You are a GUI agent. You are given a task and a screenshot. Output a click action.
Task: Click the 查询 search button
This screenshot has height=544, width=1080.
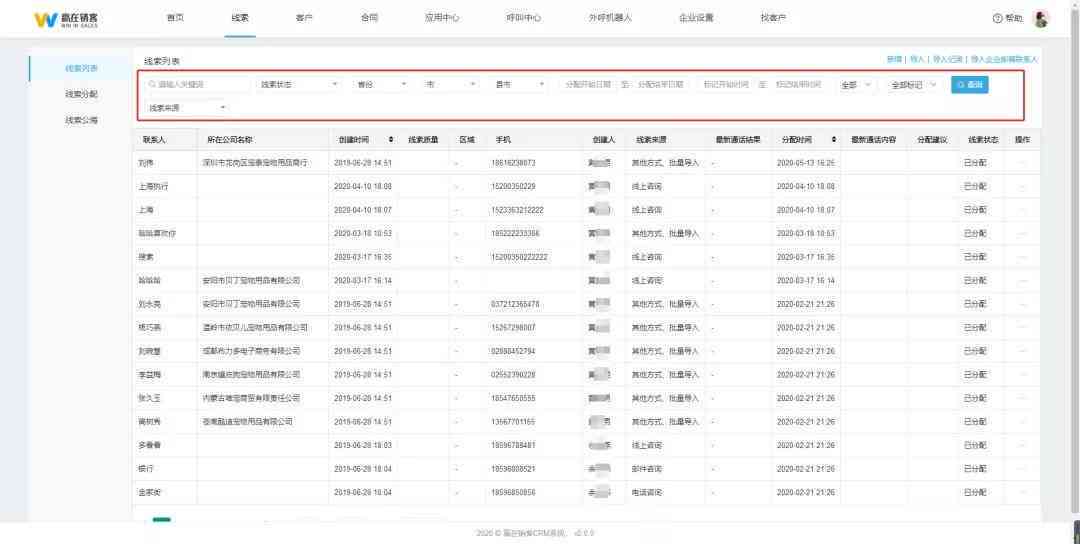coord(969,85)
